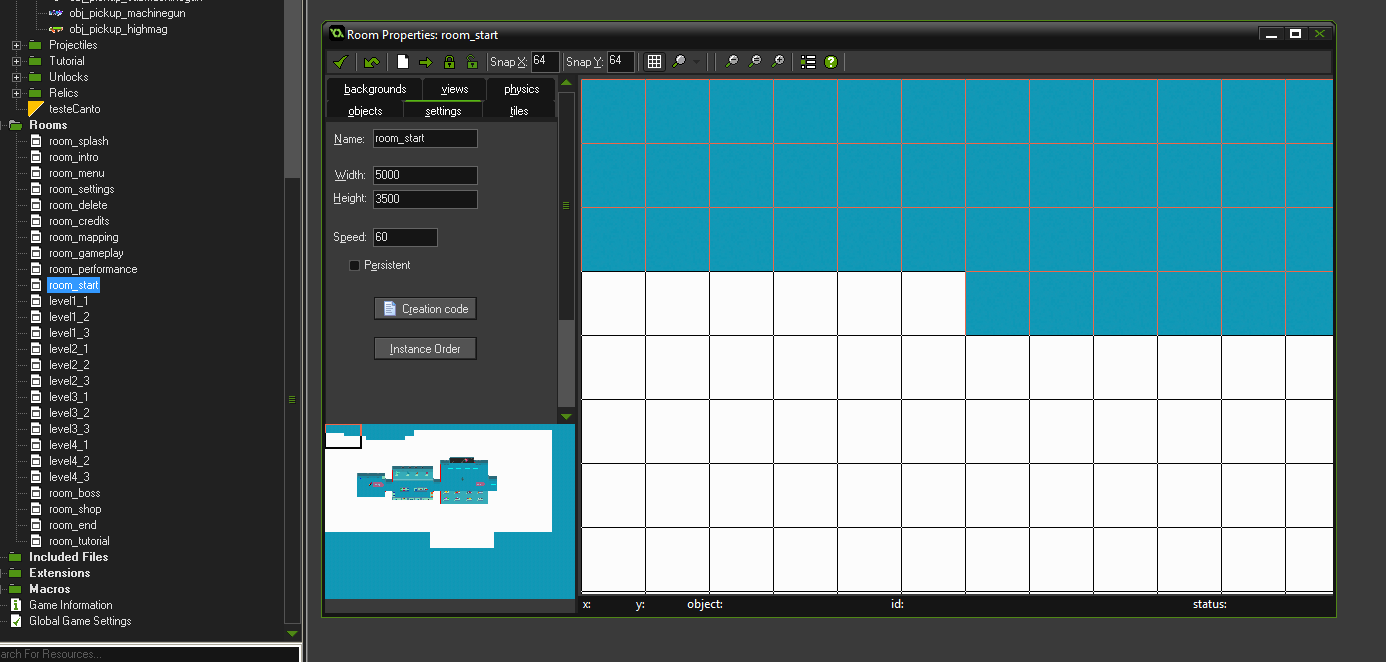Click the Snap X value field
This screenshot has height=662, width=1386.
click(545, 62)
